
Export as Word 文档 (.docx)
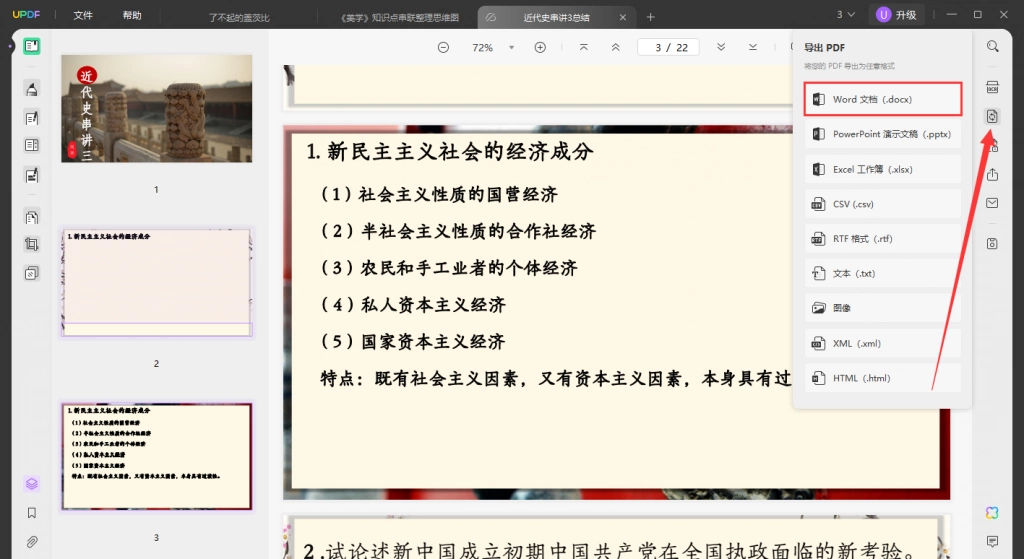[883, 99]
